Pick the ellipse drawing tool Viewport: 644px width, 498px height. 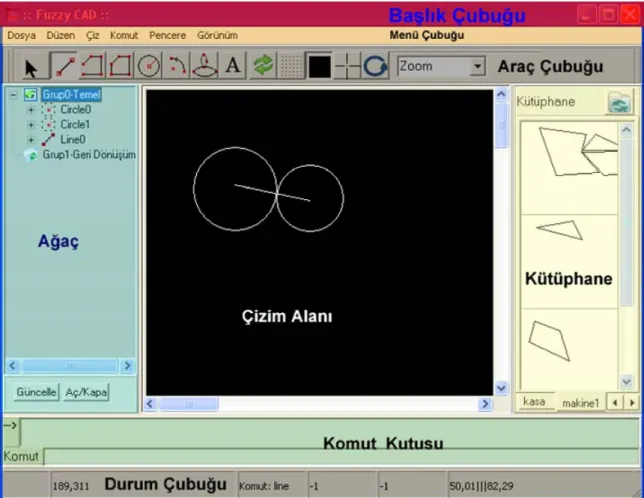click(205, 66)
